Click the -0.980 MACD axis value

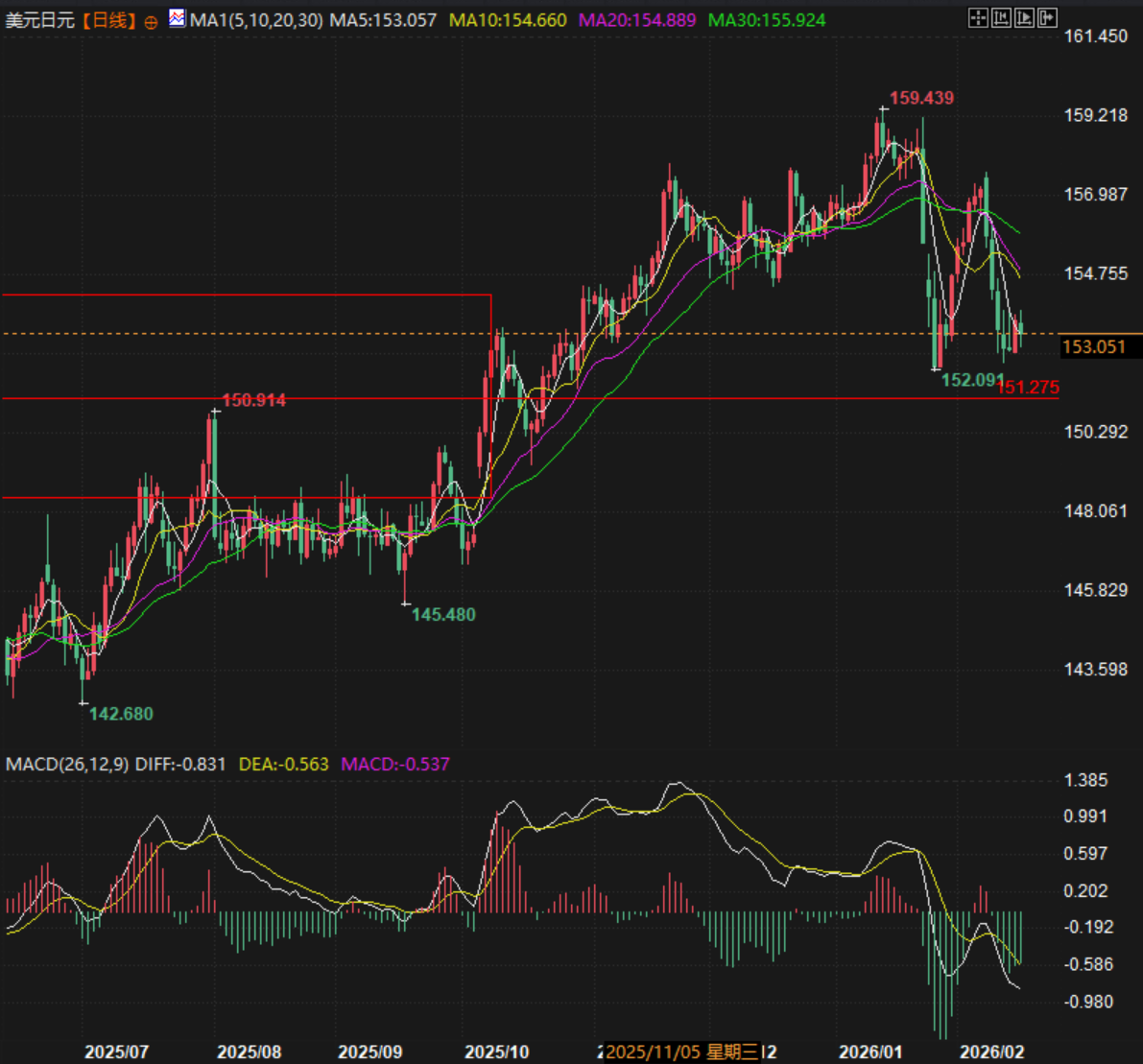pyautogui.click(x=1088, y=1002)
